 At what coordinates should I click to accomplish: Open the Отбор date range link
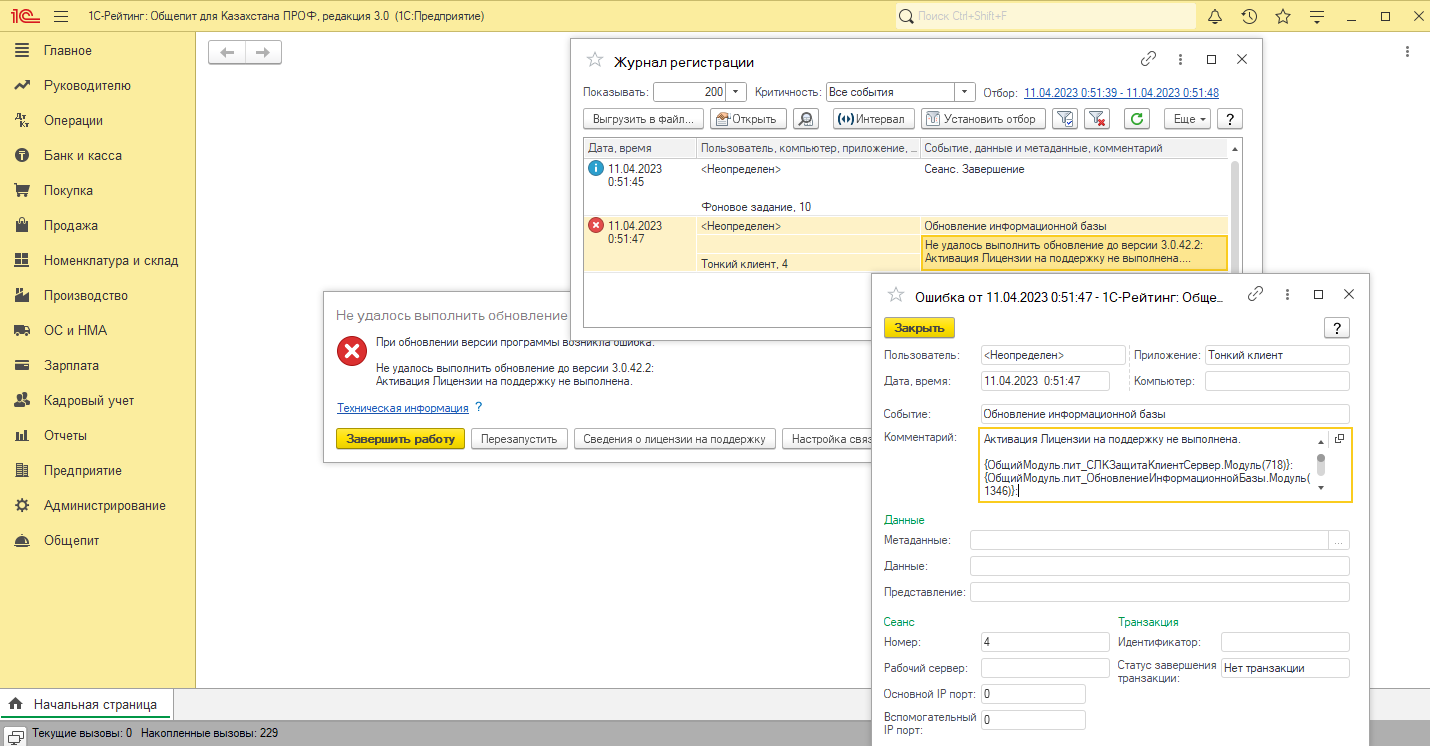[1121, 92]
